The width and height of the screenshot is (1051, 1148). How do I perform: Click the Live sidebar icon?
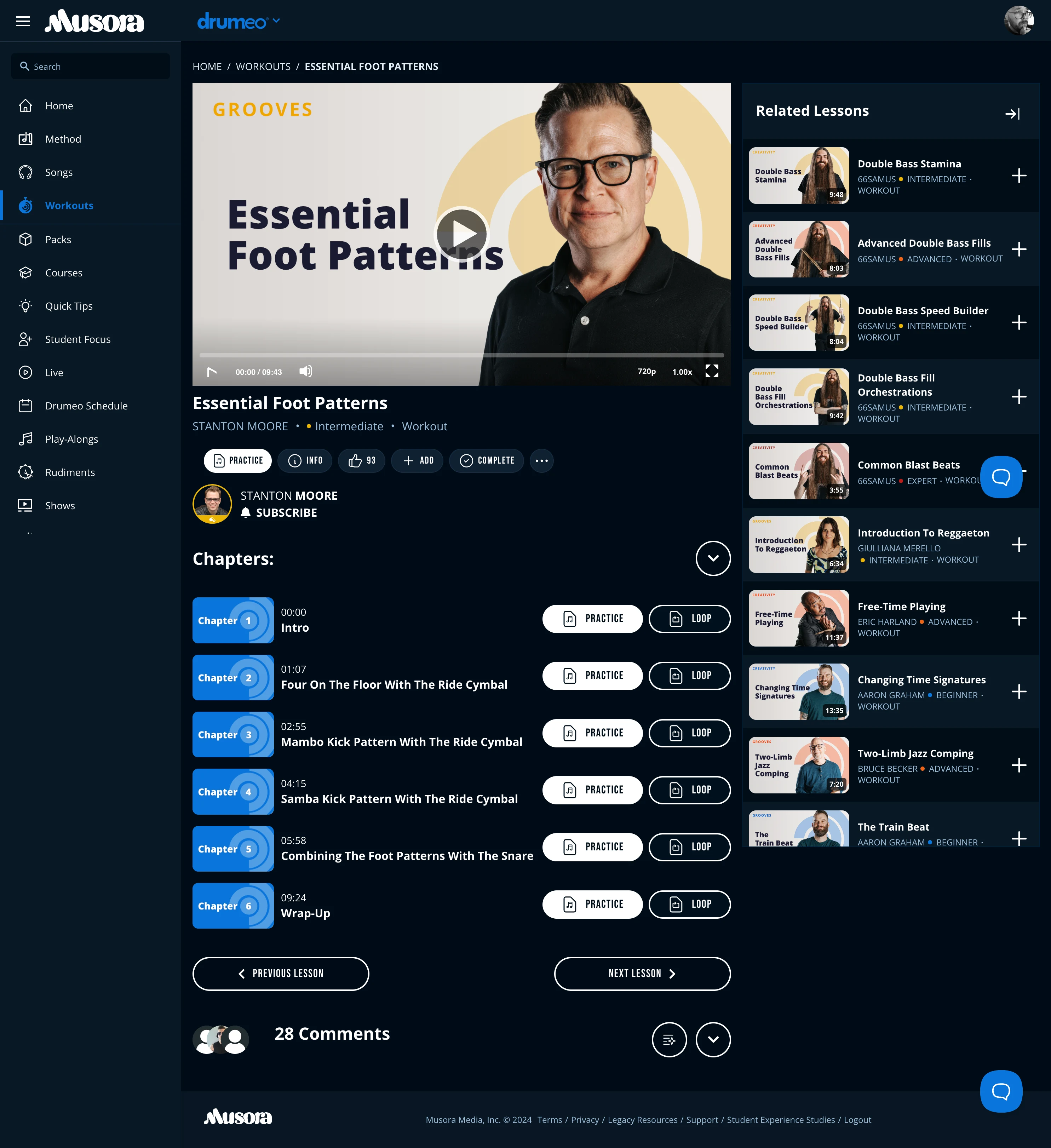[x=25, y=372]
